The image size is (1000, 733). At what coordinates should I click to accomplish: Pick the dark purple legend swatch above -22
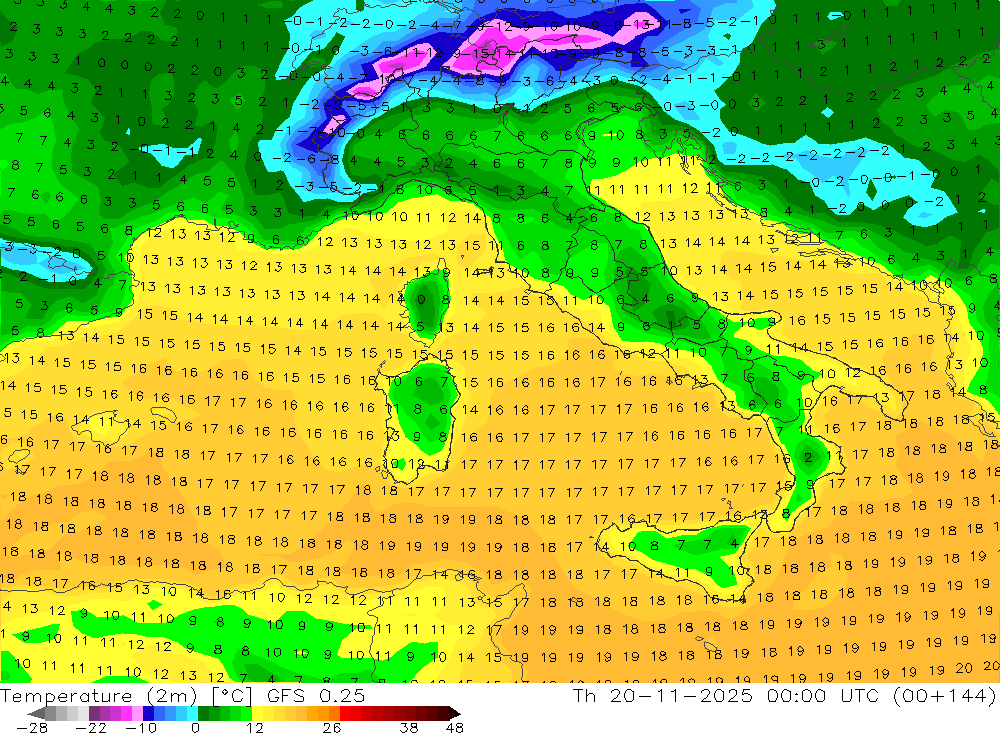pos(94,713)
